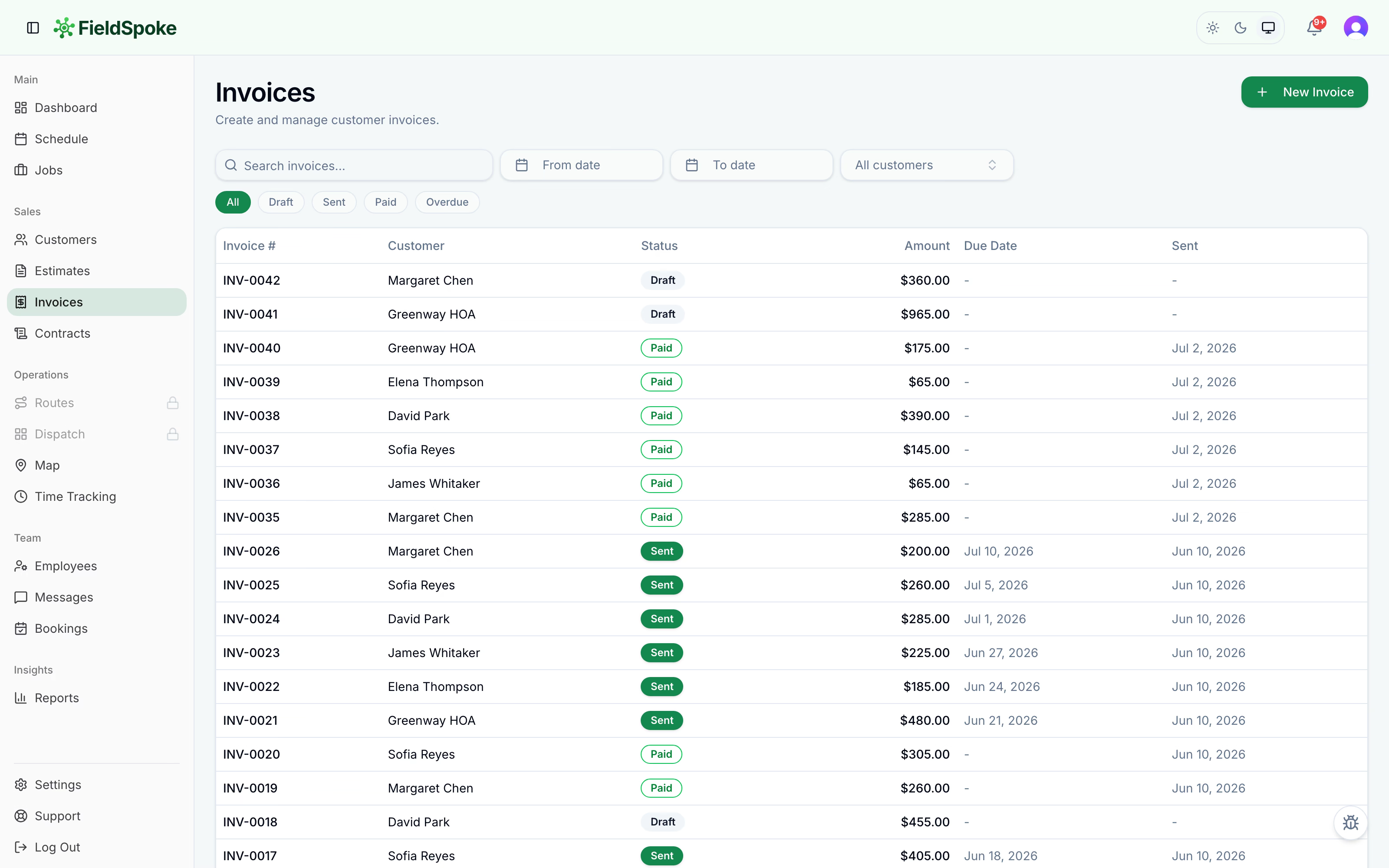Click due date Jul 5, 2026

996,585
